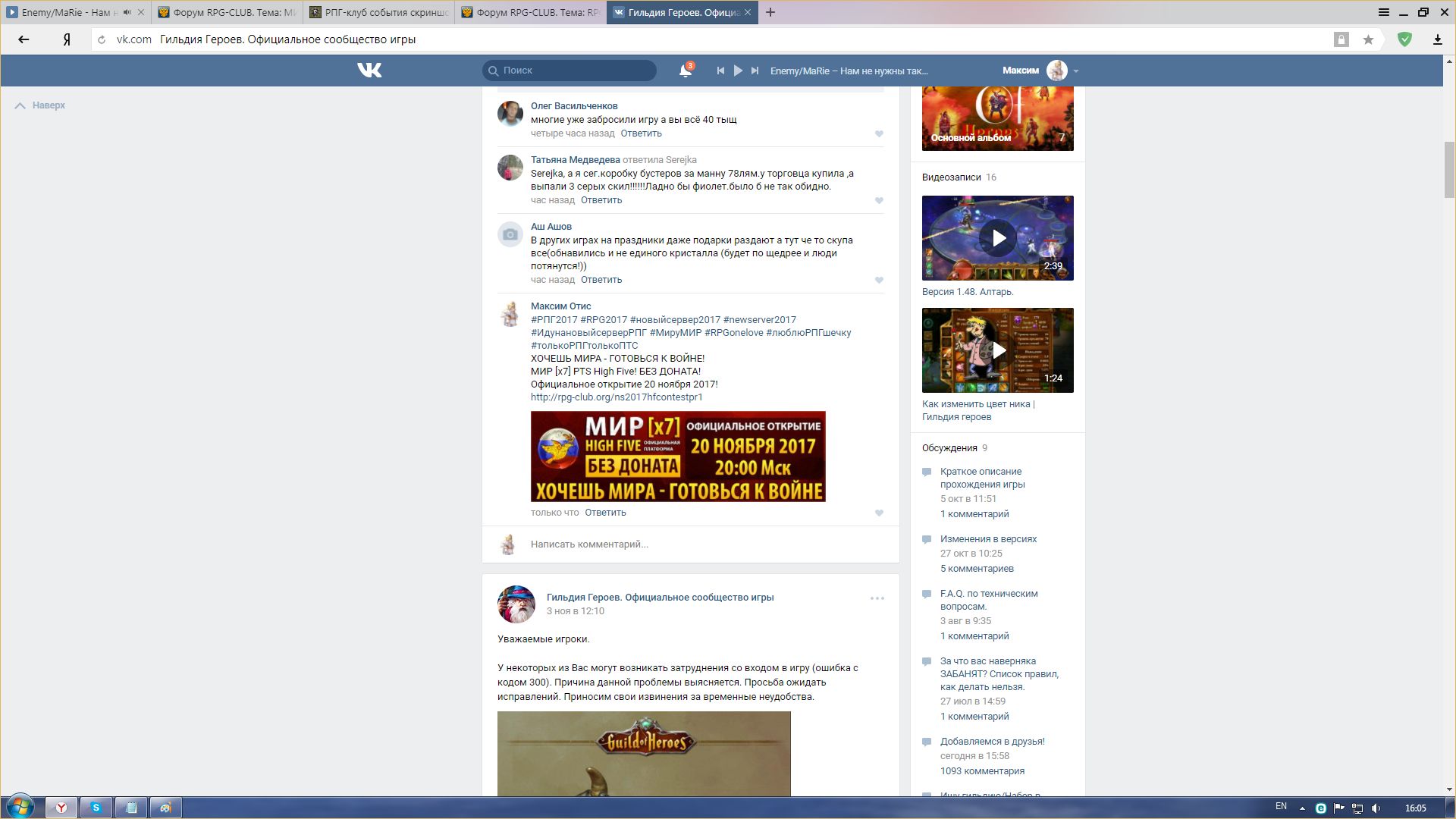Viewport: 1456px width, 819px height.
Task: Like Олег Васильченков's comment
Action: pos(879,134)
